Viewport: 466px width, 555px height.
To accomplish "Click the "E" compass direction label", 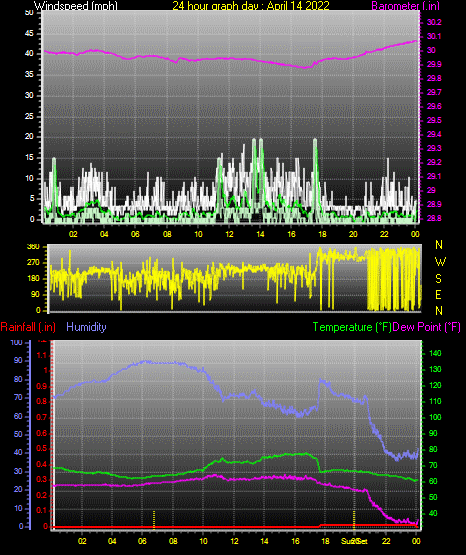I will (438, 294).
